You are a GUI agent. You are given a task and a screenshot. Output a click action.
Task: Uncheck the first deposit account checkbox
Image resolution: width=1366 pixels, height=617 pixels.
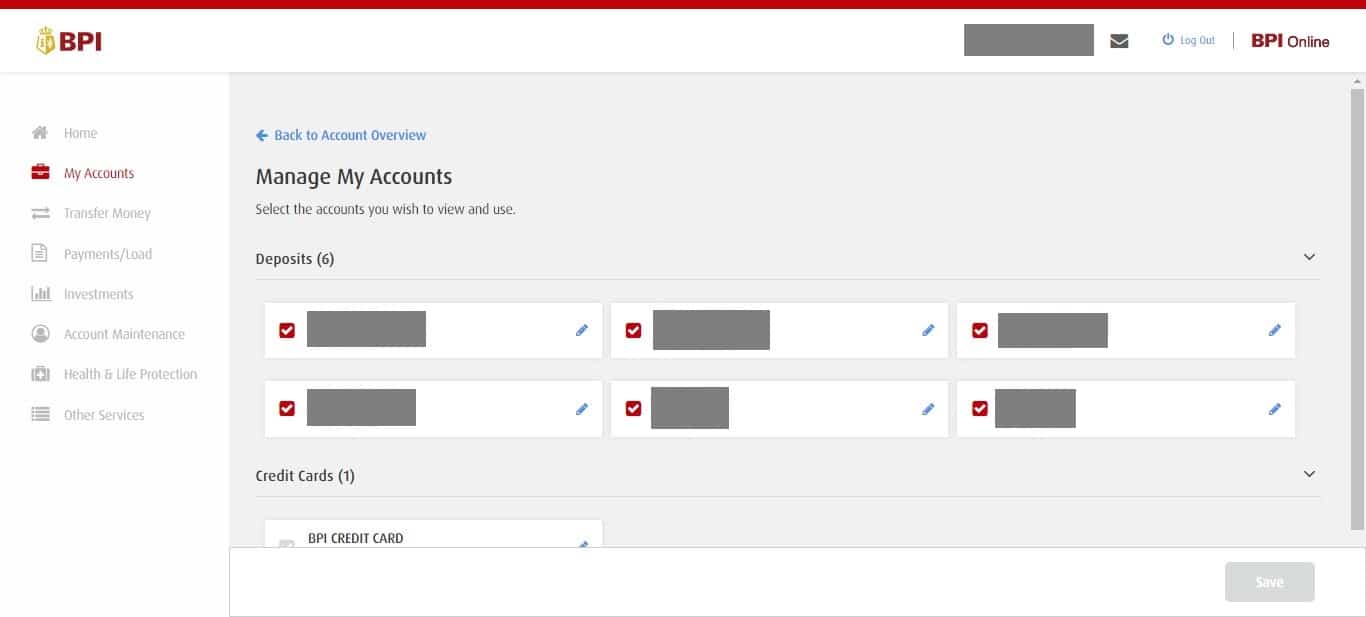pos(286,330)
